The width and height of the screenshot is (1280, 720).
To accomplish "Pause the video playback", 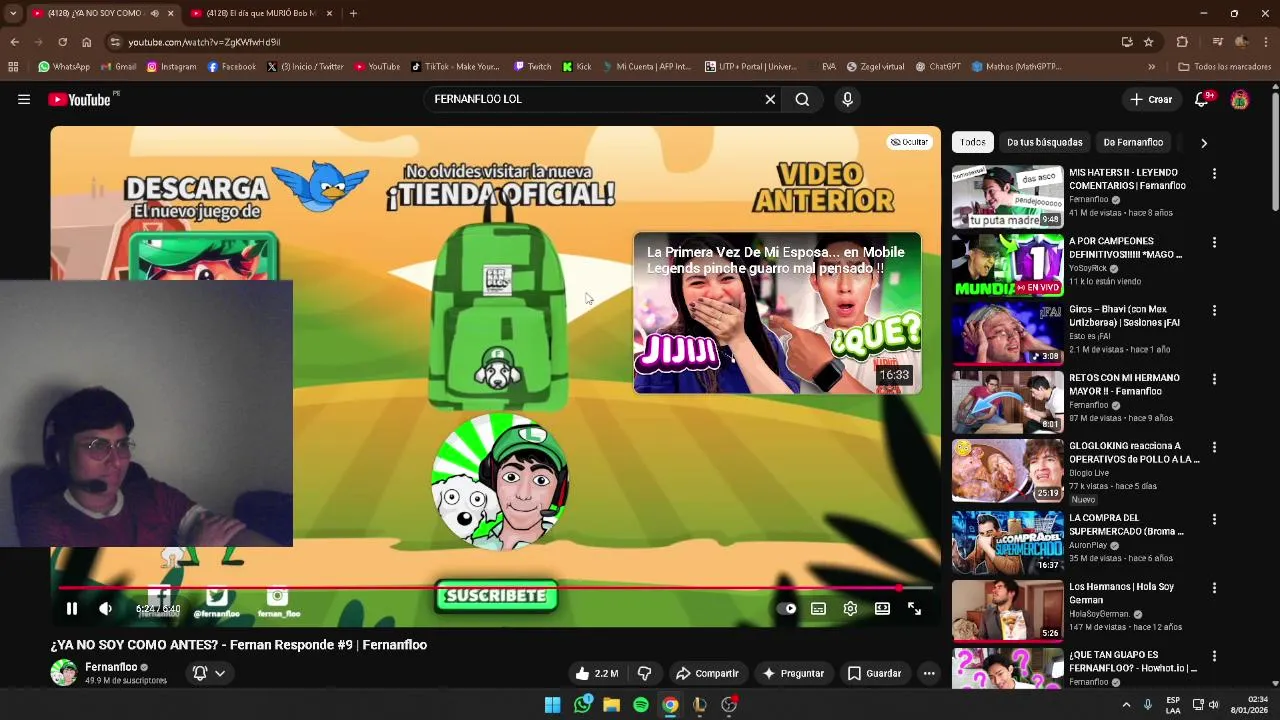I will [71, 608].
